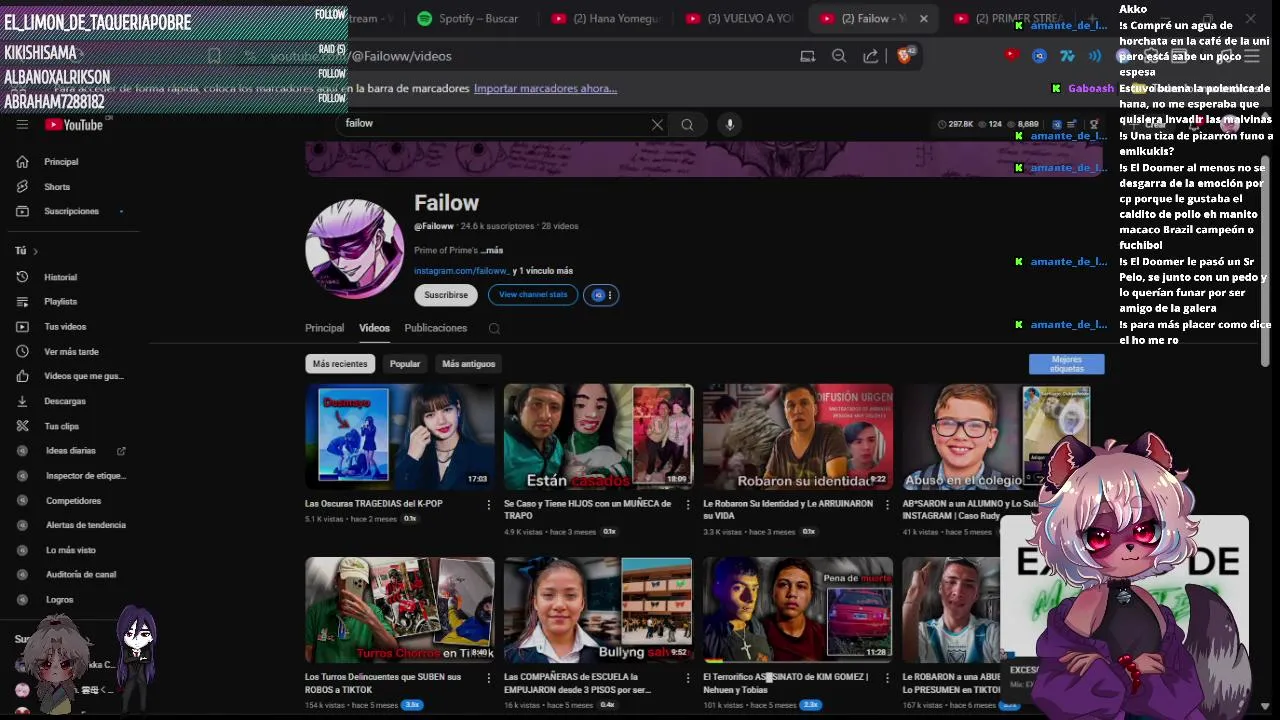Switch to channel Videos tab
Screen dimensions: 1280x720
[x=374, y=328]
